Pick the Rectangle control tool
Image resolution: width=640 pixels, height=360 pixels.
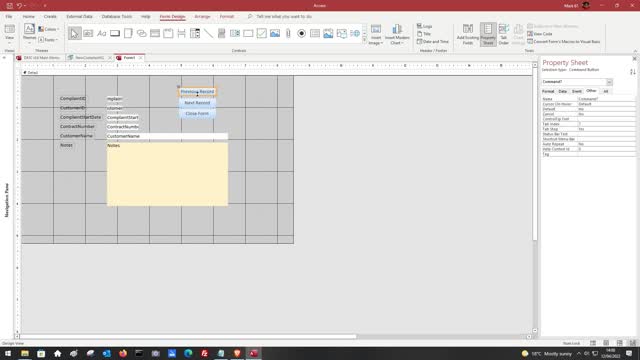[248, 33]
